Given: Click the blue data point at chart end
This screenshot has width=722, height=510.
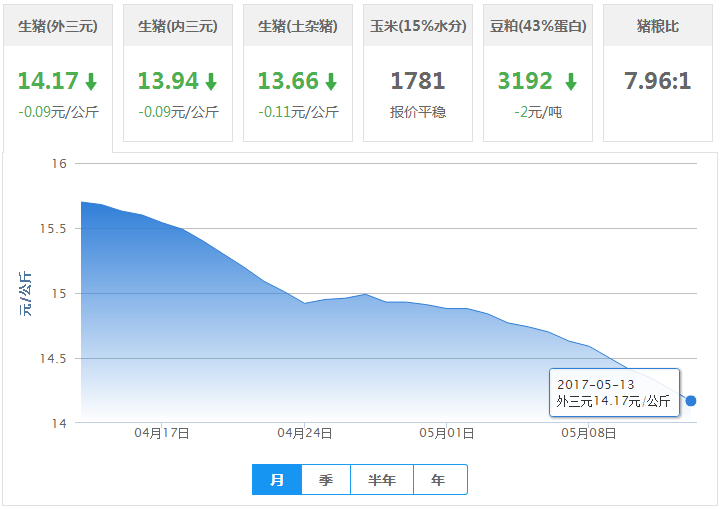Looking at the screenshot, I should pos(691,401).
